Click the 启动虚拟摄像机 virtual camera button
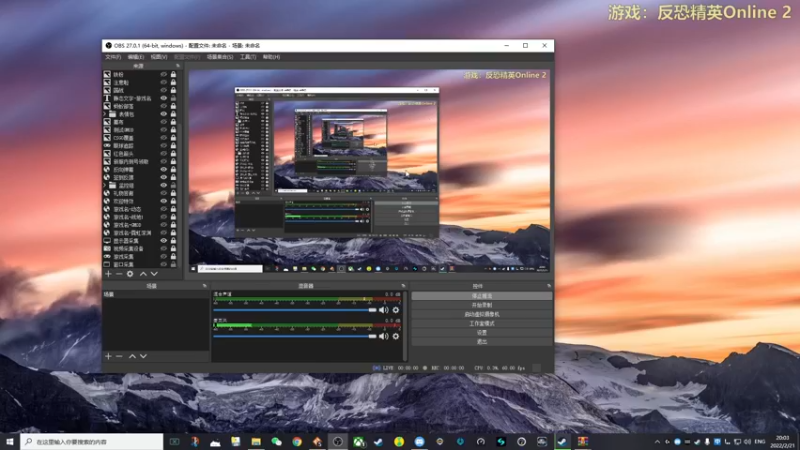Screen dimensions: 800x450 coord(482,314)
